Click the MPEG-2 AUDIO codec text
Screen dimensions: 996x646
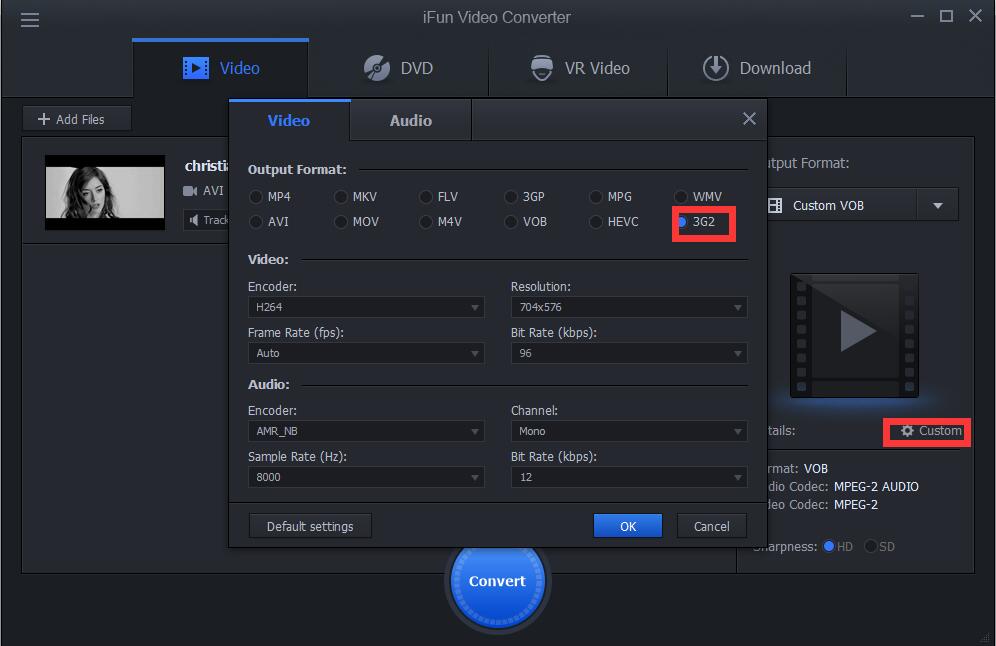876,487
